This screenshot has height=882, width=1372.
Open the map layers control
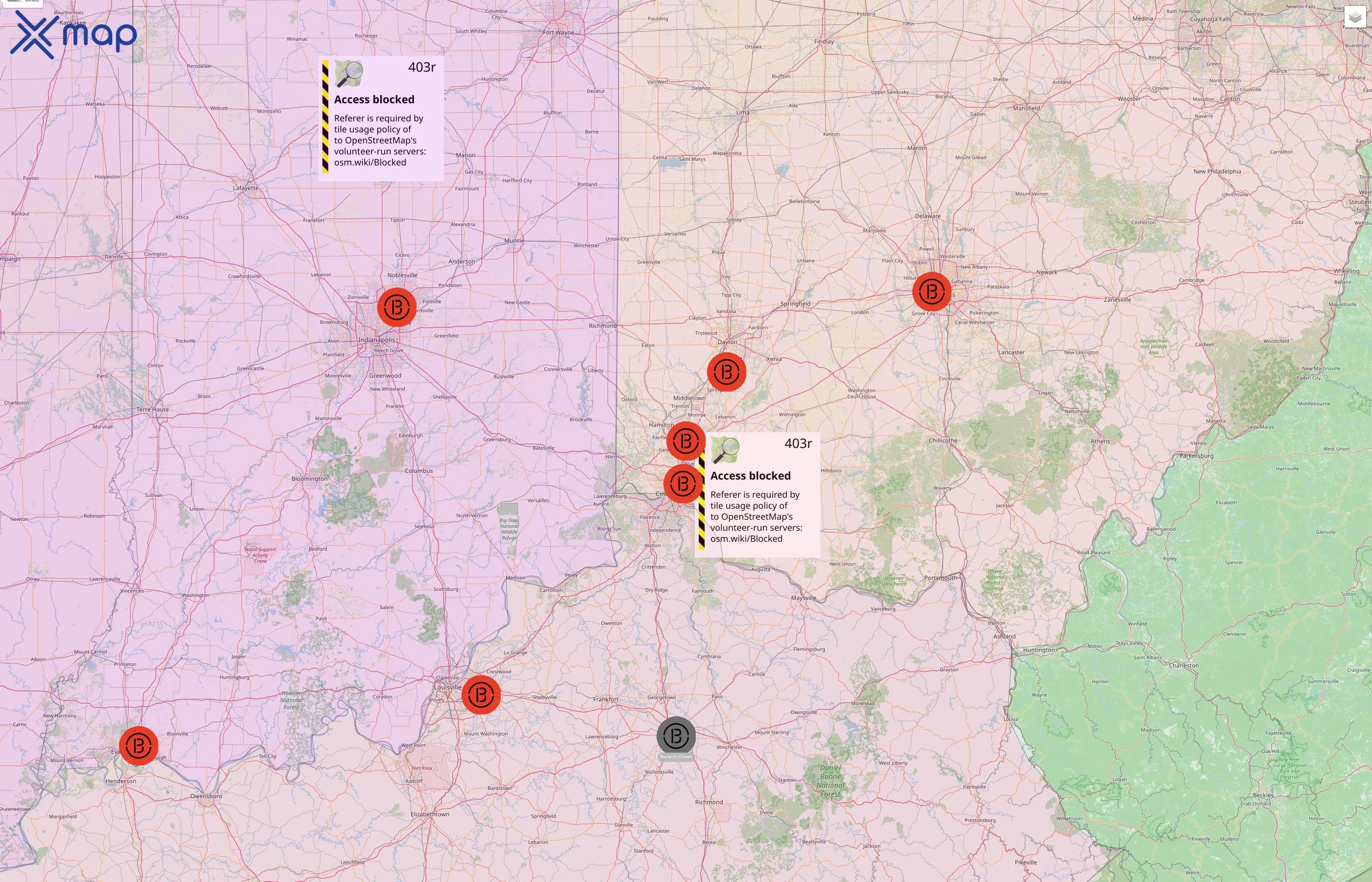pos(1355,17)
